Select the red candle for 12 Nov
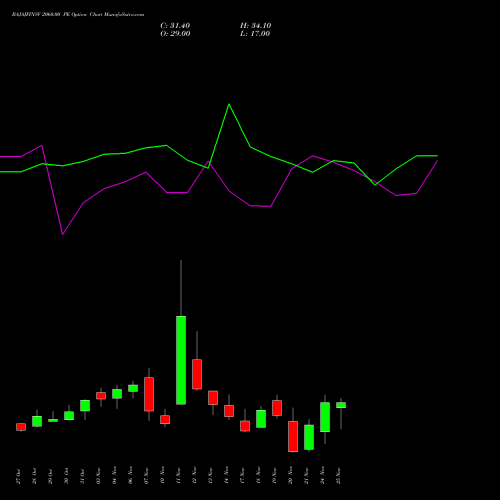The height and width of the screenshot is (500, 500). point(197,374)
